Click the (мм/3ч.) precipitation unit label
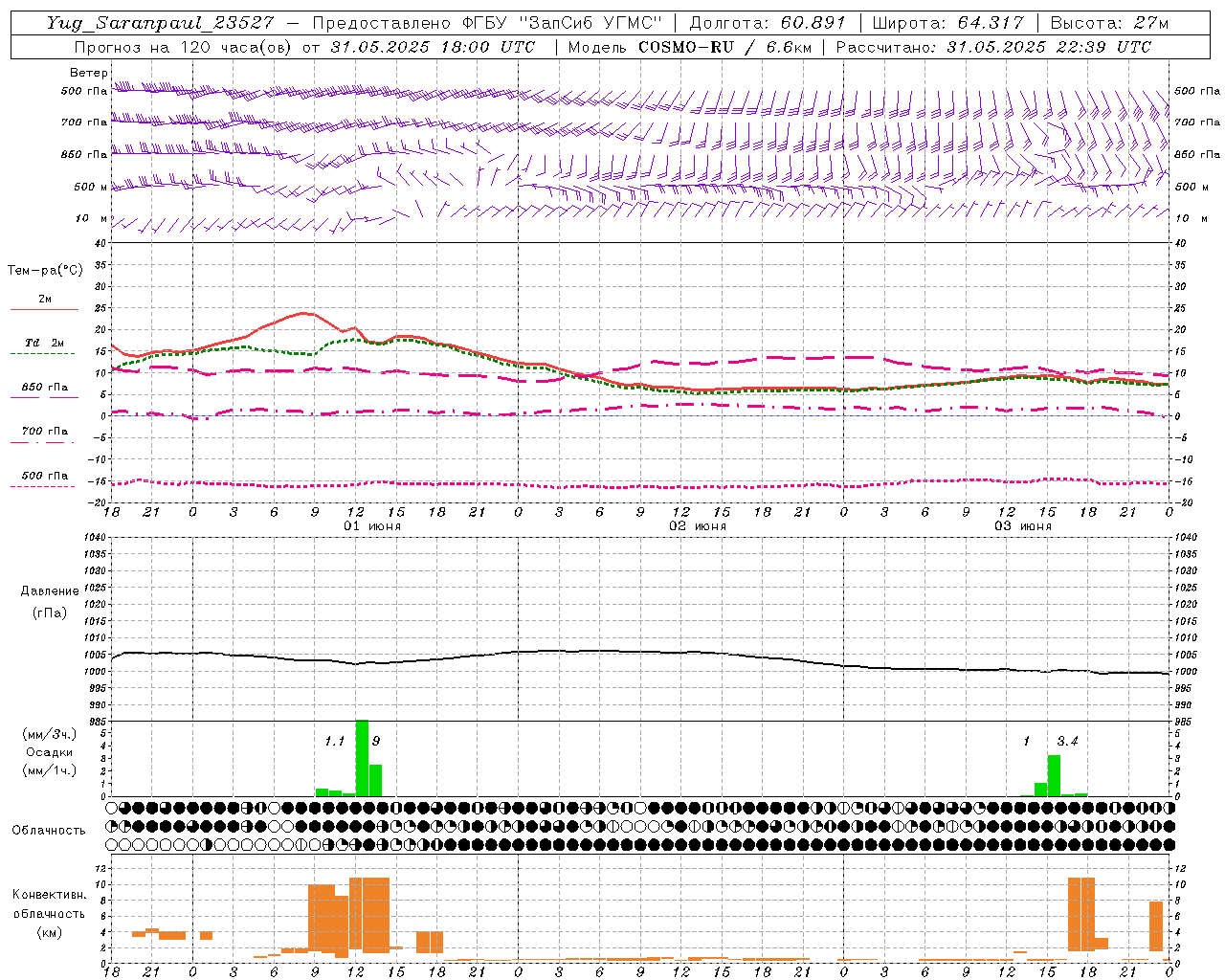This screenshot has width=1225, height=980. pos(50,734)
